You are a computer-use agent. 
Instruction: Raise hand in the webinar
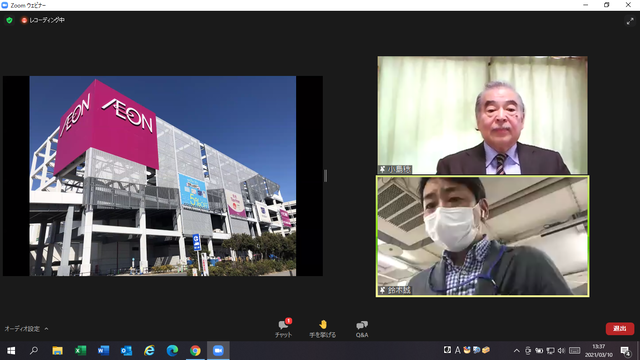322,329
